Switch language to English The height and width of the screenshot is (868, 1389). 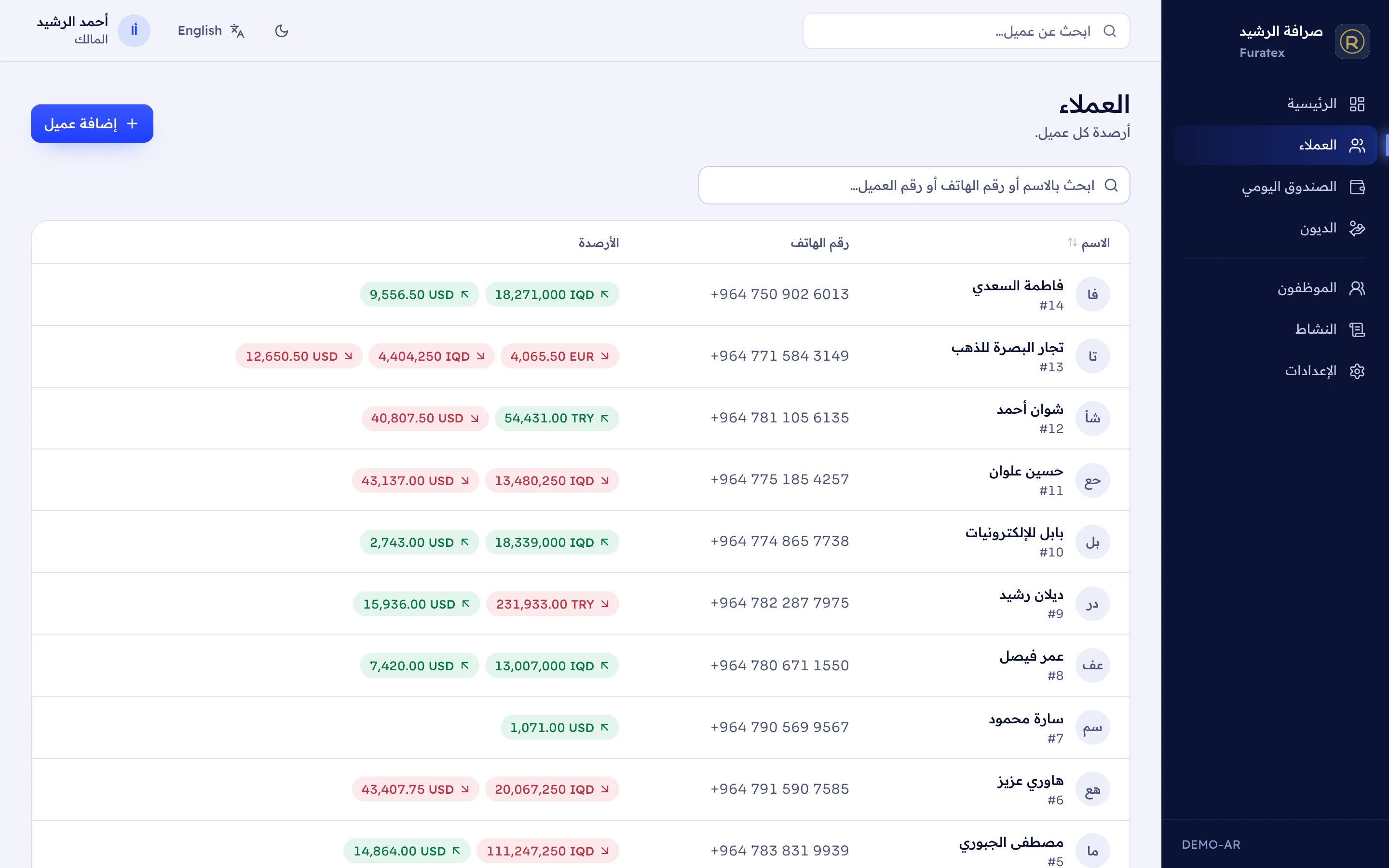211,30
